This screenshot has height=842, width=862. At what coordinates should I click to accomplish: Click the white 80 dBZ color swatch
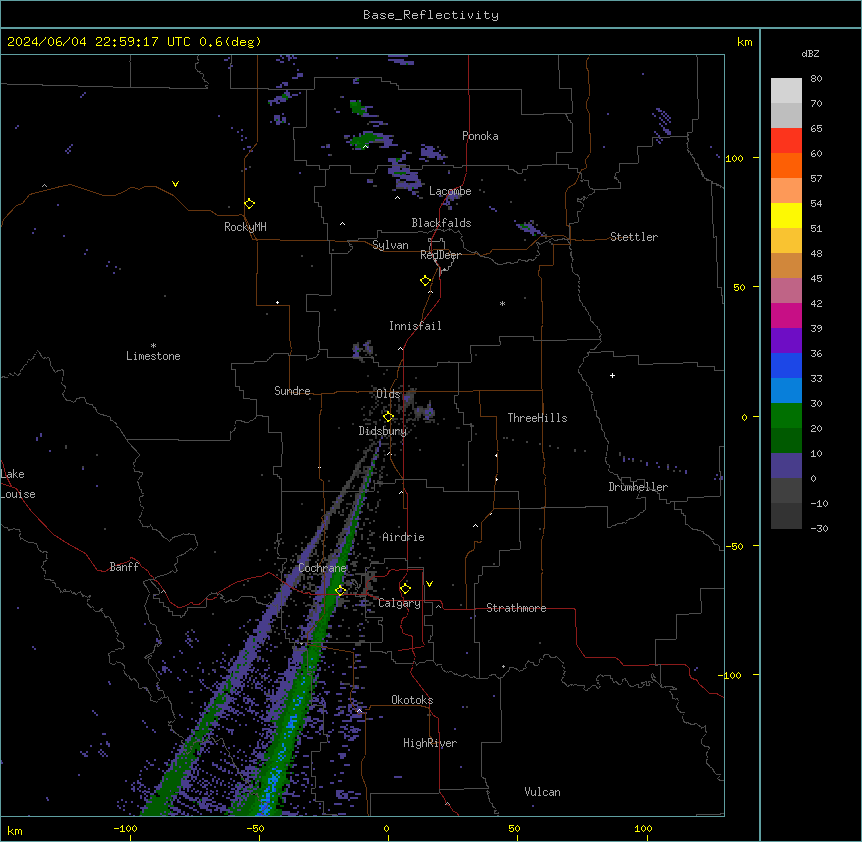pos(786,91)
